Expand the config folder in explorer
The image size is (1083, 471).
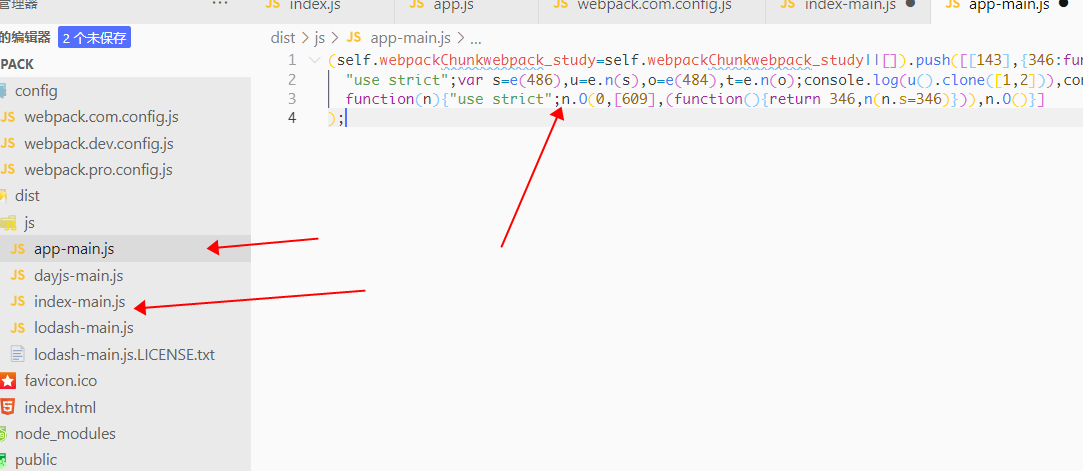pyautogui.click(x=125, y=90)
